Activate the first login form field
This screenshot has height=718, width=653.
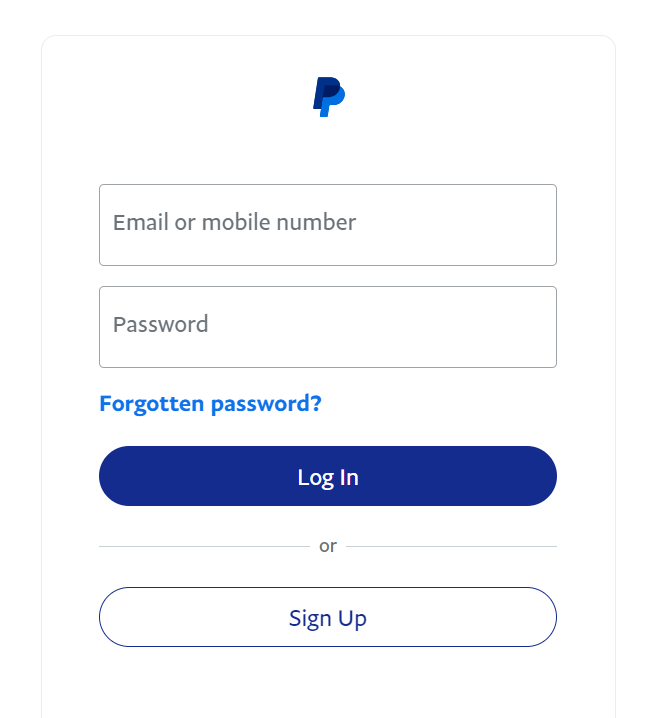(327, 225)
